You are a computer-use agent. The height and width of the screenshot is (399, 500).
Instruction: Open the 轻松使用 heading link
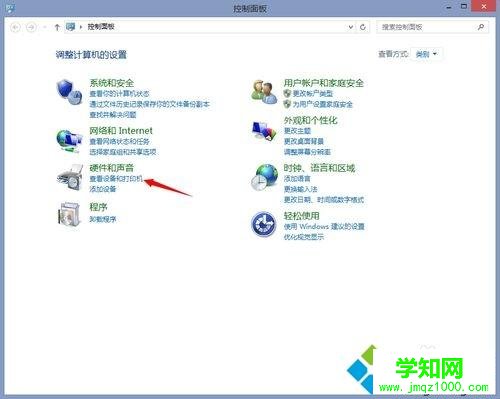pyautogui.click(x=302, y=216)
